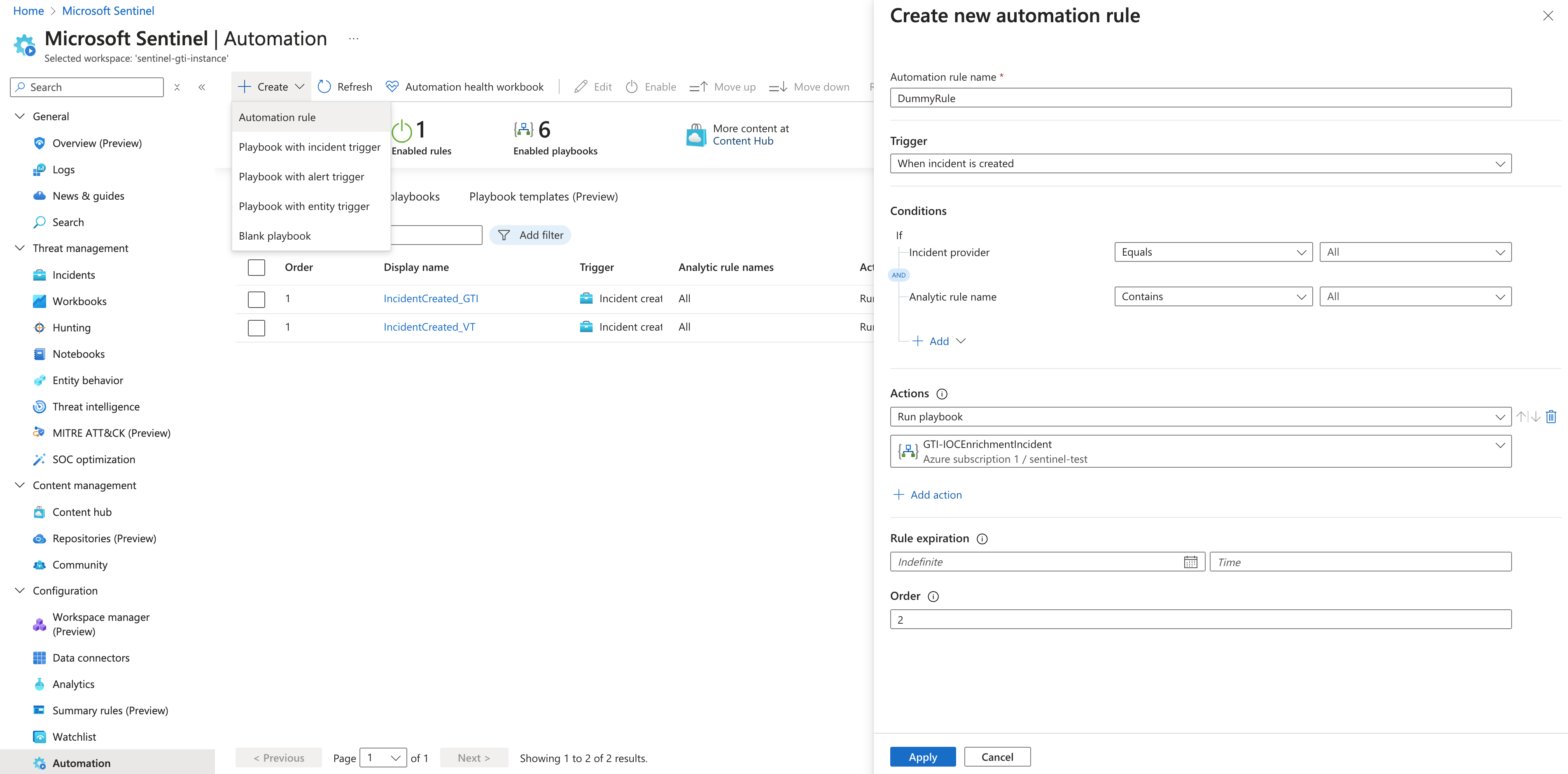
Task: Click the Data connectors grid icon
Action: click(x=40, y=658)
